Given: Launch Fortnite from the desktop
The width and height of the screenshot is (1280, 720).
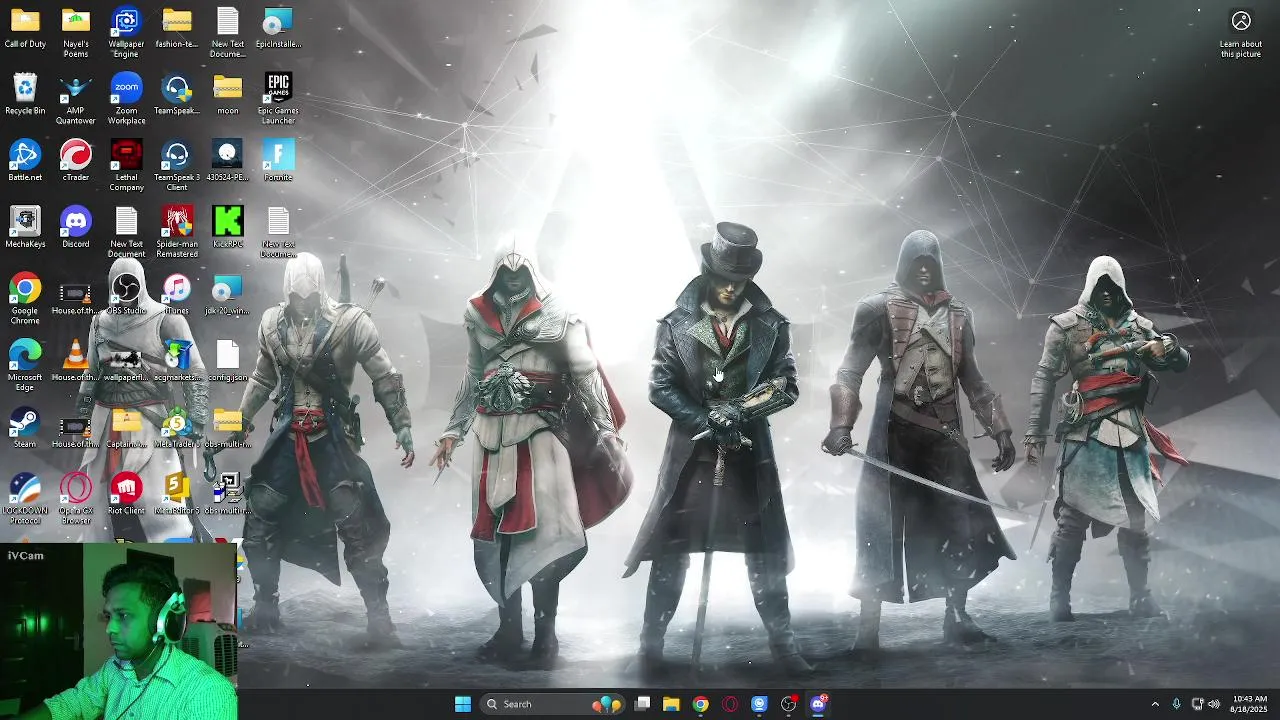Looking at the screenshot, I should click(278, 161).
